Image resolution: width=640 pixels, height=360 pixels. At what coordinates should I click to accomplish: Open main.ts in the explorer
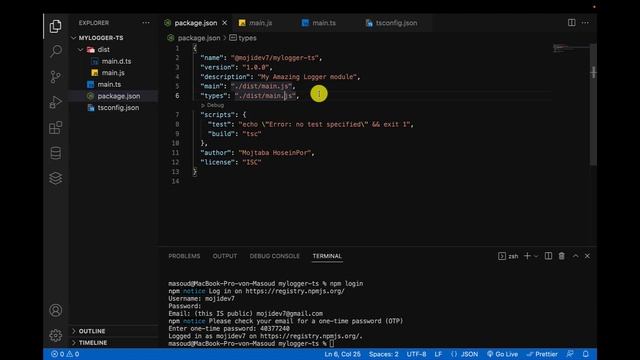[109, 84]
